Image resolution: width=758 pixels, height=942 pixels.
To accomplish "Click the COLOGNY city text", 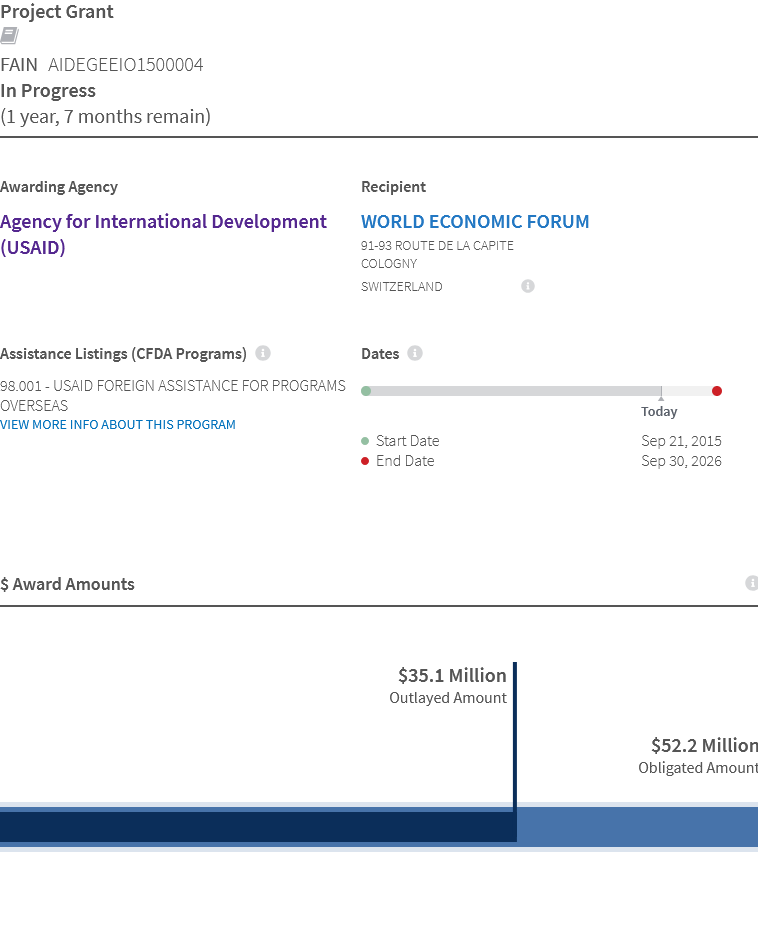I will click(389, 264).
